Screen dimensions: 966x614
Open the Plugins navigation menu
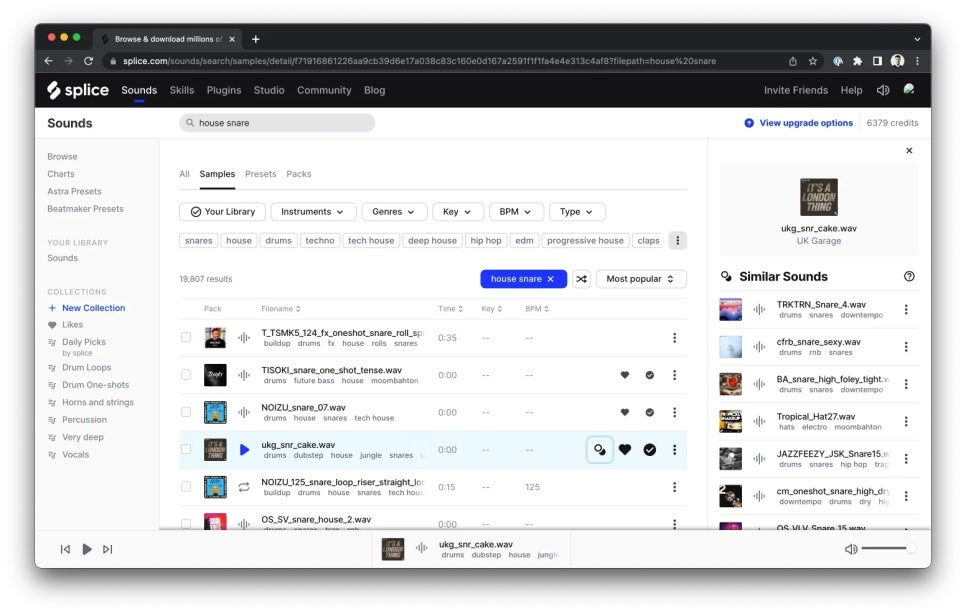(x=224, y=90)
